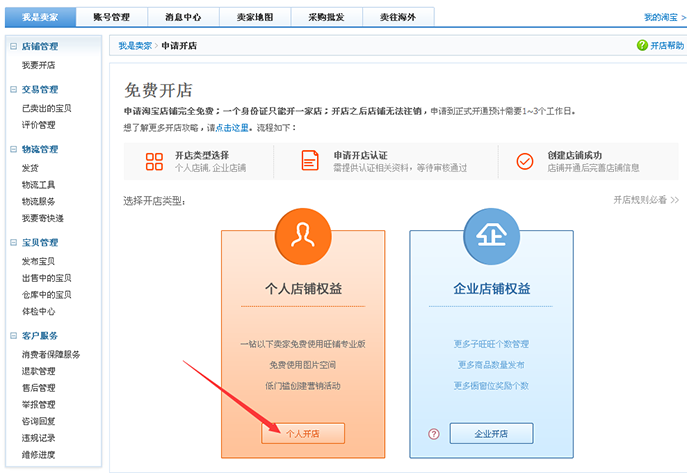Select 退款管理 in the sidebar
The width and height of the screenshot is (687, 473).
pyautogui.click(x=39, y=371)
